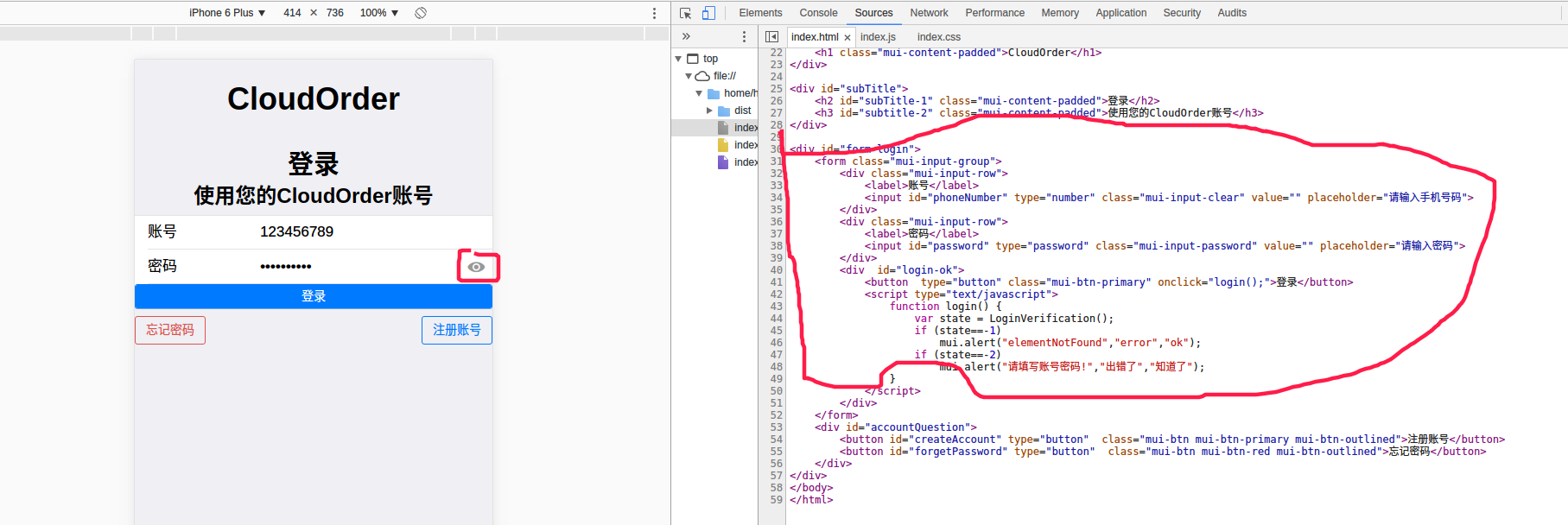Switch to the Security tab

[x=1182, y=13]
